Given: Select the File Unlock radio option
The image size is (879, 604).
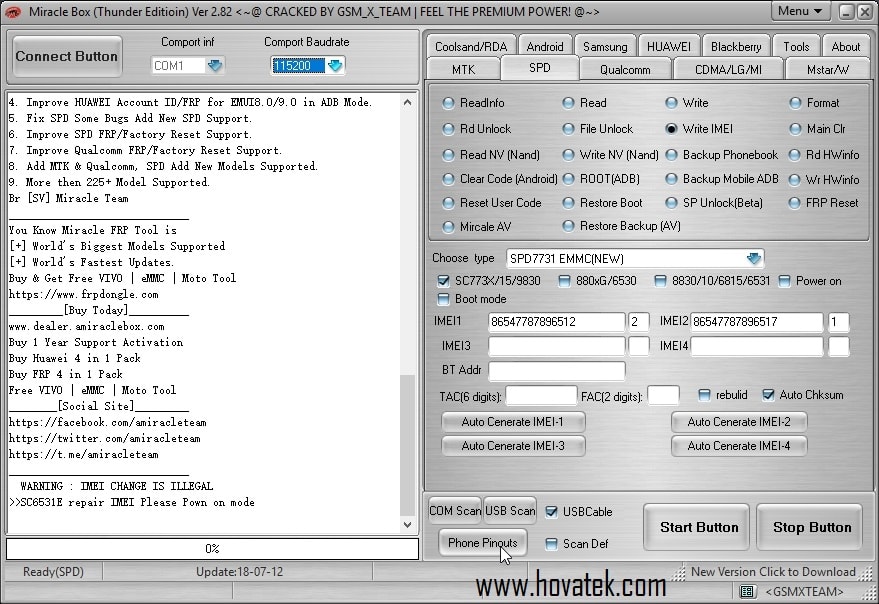Looking at the screenshot, I should [598, 129].
